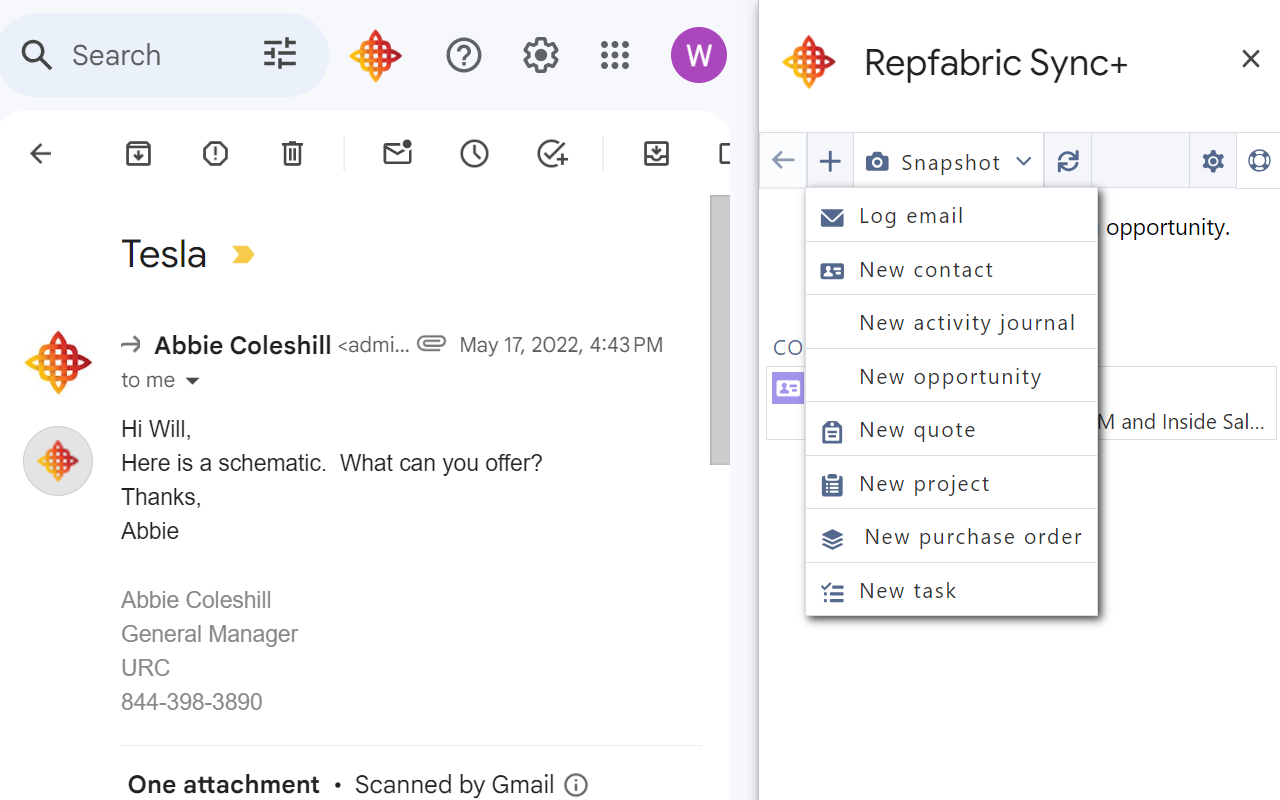
Task: Click the magnifier search icon
Action: point(36,55)
